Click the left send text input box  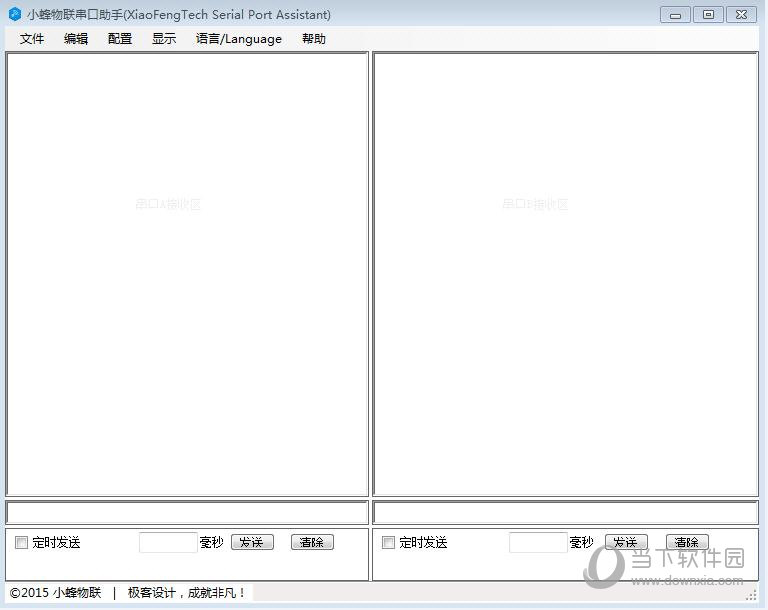click(187, 512)
